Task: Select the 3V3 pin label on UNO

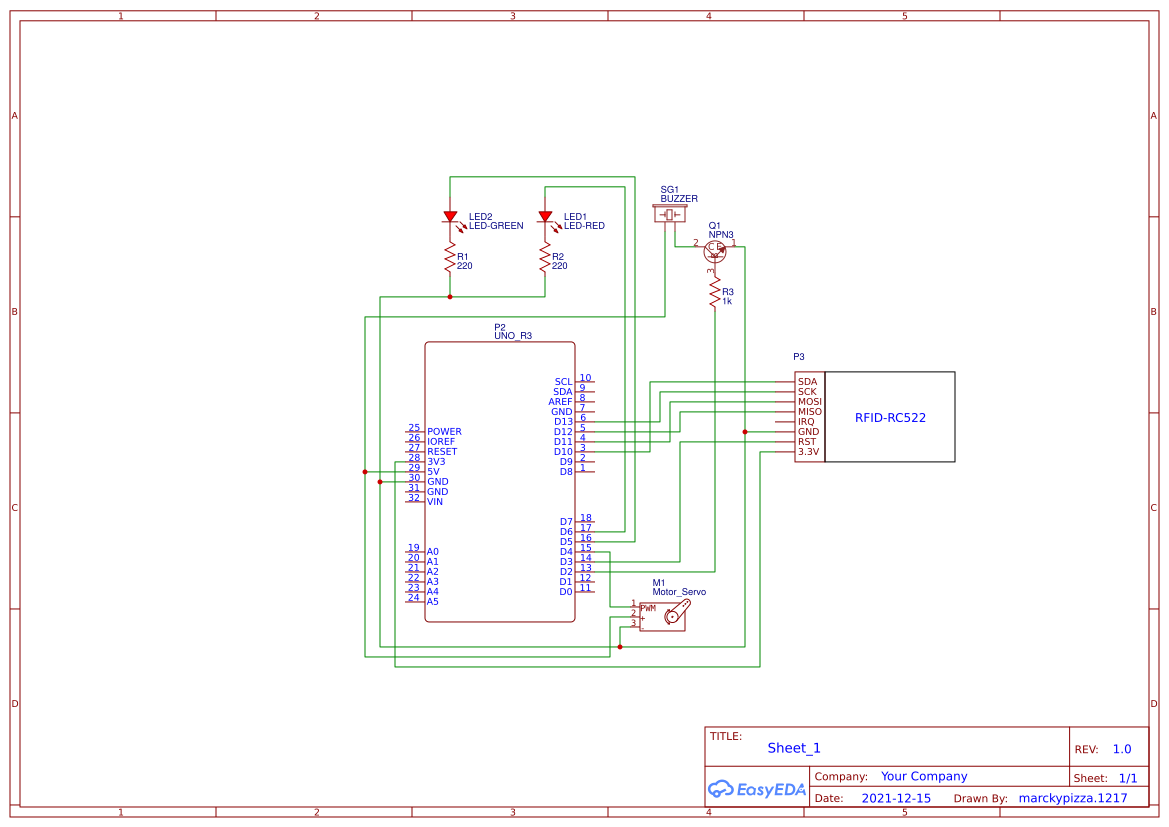Action: tap(436, 462)
